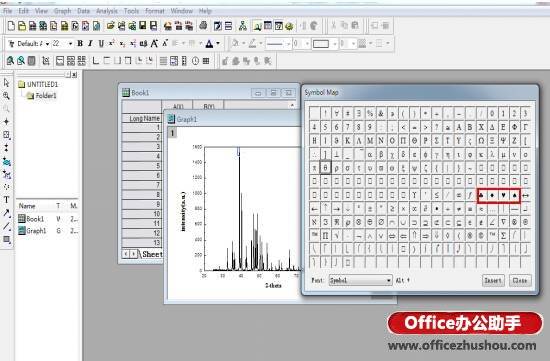Toggle Bold formatting button

(x=80, y=44)
